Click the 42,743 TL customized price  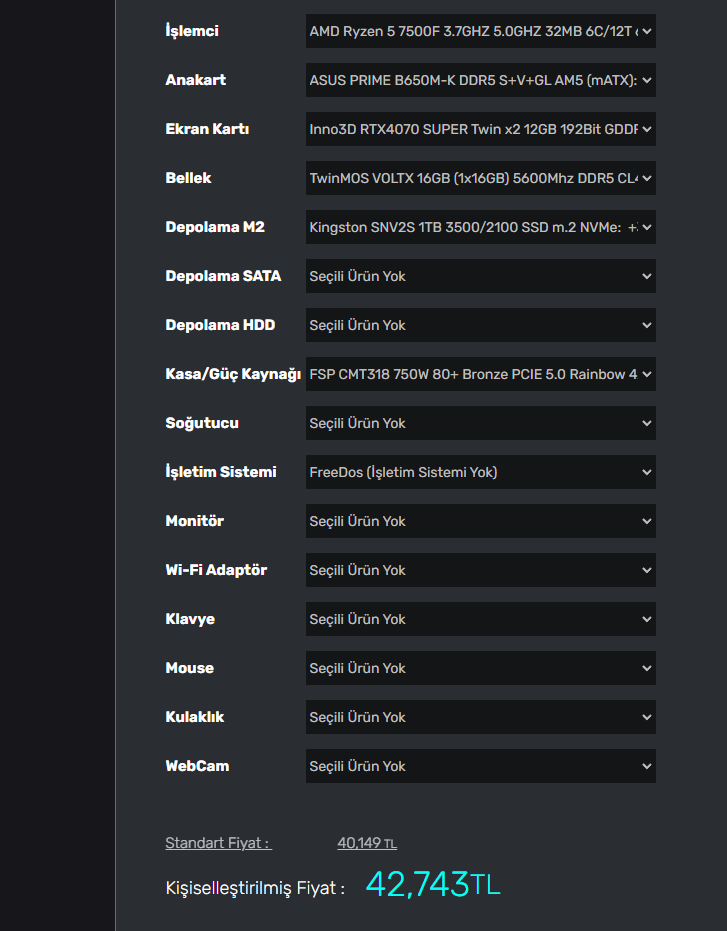(432, 885)
